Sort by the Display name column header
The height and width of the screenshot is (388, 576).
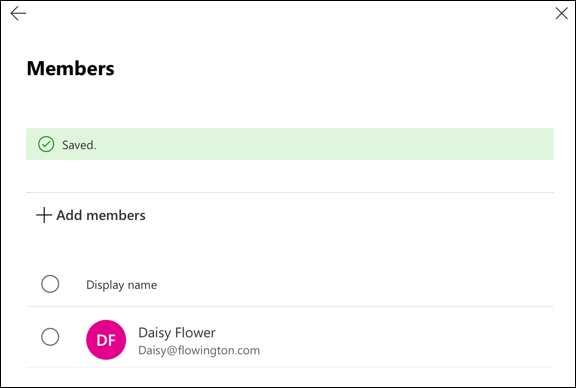[122, 285]
